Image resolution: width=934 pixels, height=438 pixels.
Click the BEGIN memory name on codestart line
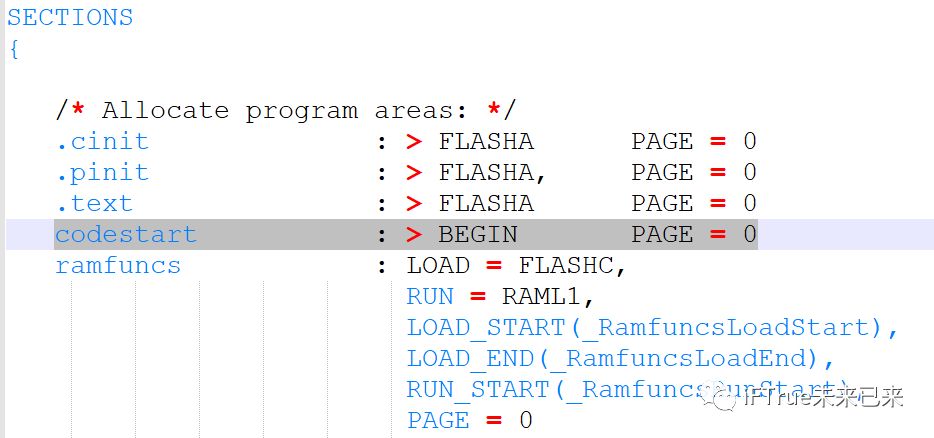[478, 235]
